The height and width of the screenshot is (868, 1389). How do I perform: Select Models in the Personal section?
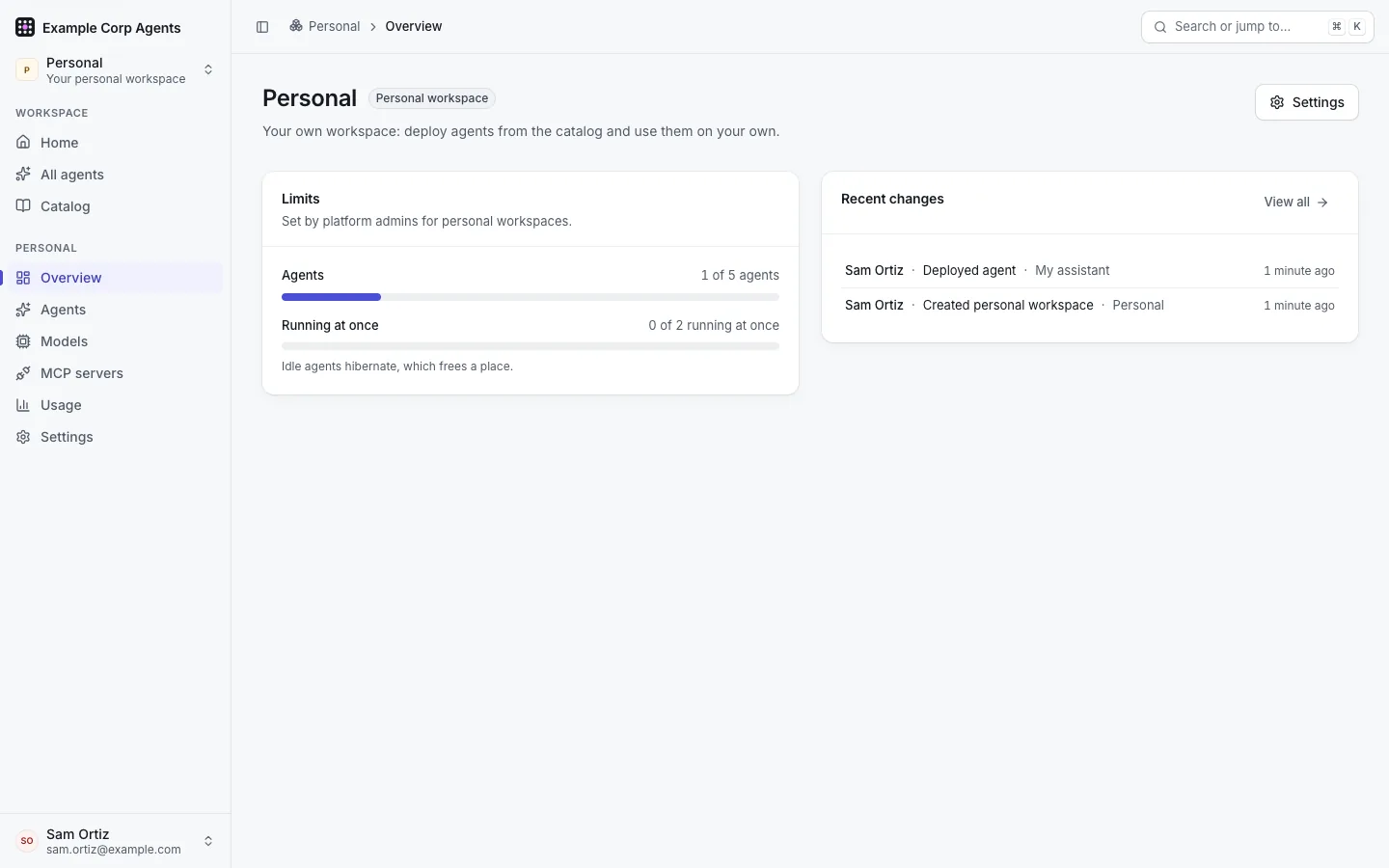[115, 341]
